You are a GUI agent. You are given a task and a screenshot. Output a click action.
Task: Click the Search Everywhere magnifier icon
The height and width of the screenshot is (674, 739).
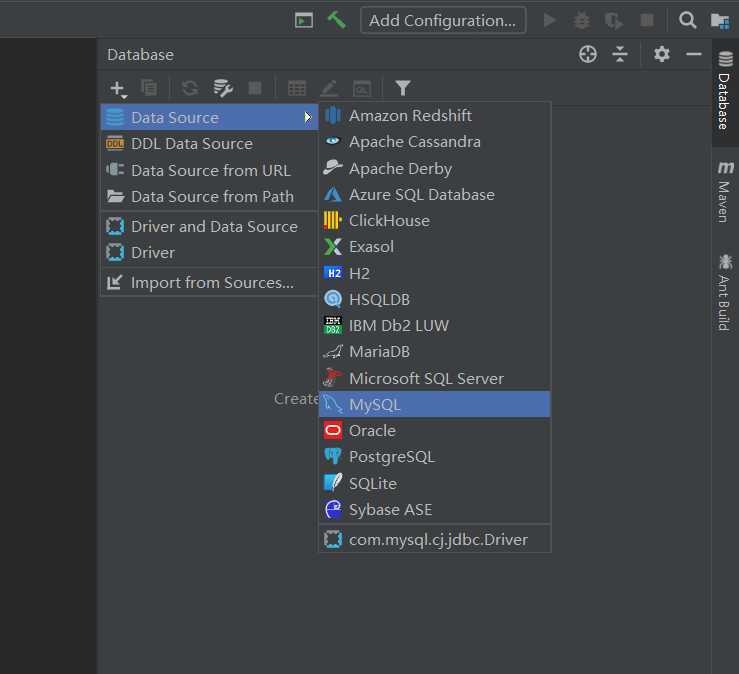pos(688,20)
